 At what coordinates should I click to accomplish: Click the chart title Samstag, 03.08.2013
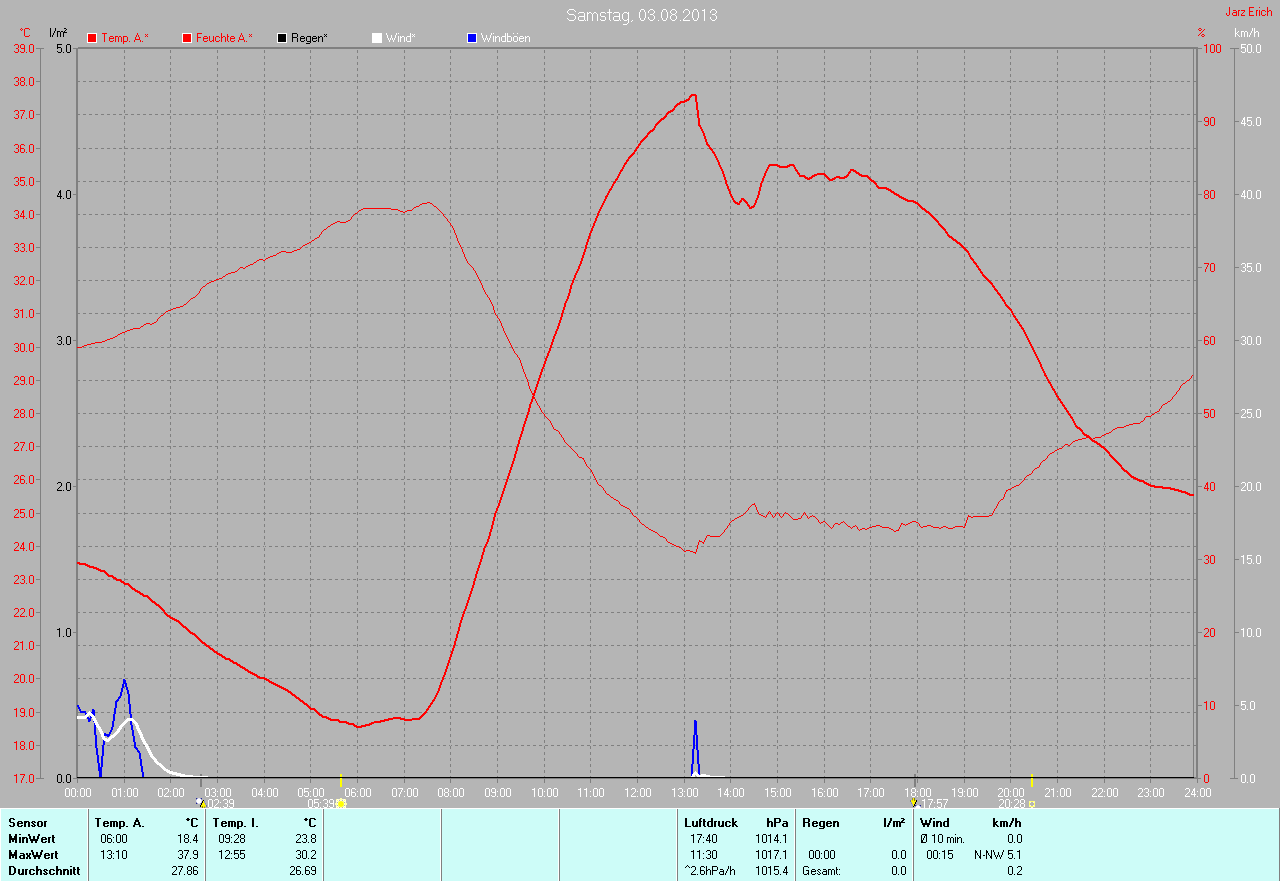coord(641,15)
